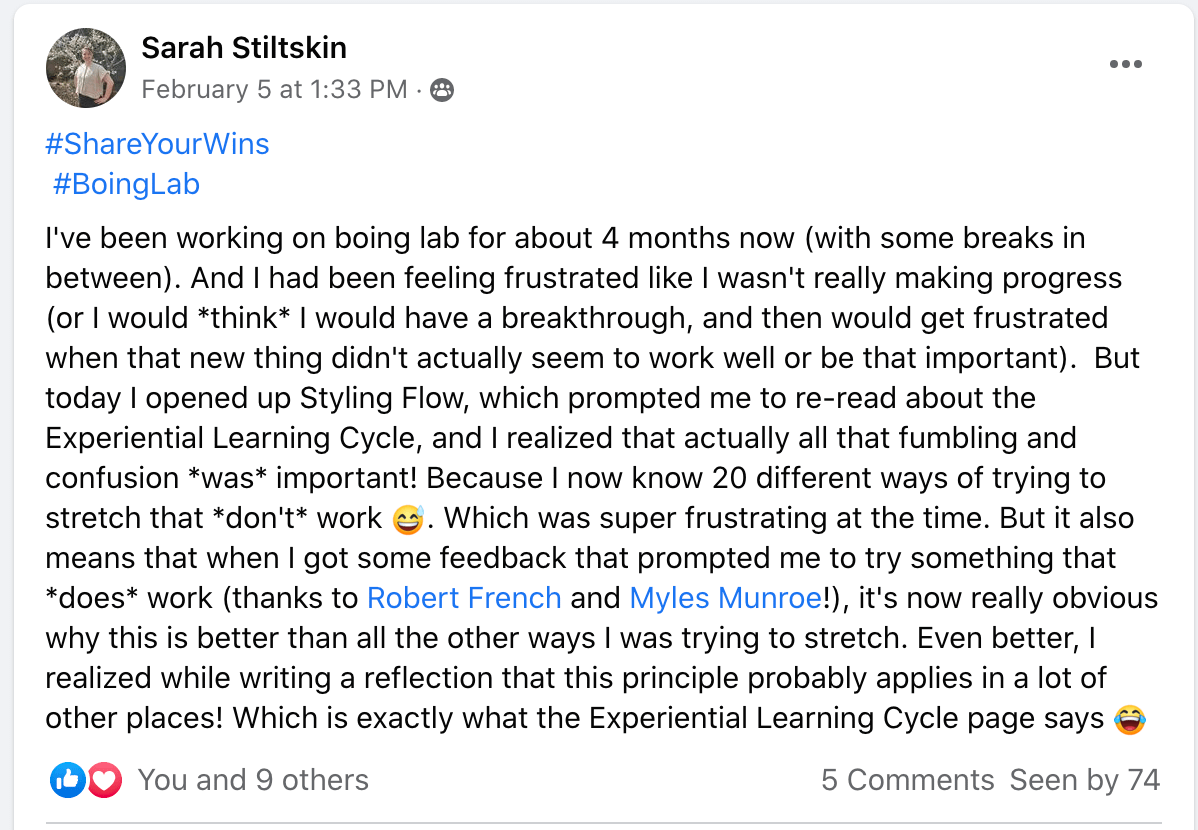1198x830 pixels.
Task: Click the red heart Love reaction icon
Action: (103, 780)
